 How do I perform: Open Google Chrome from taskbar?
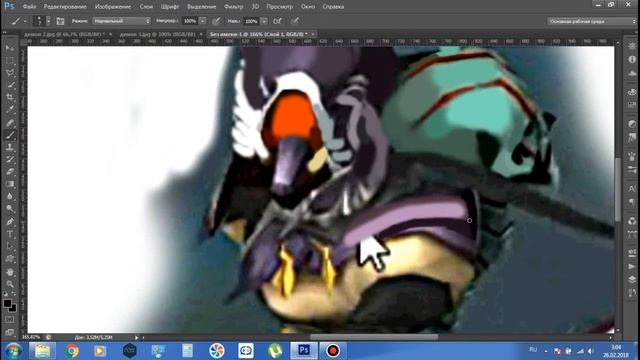click(71, 351)
